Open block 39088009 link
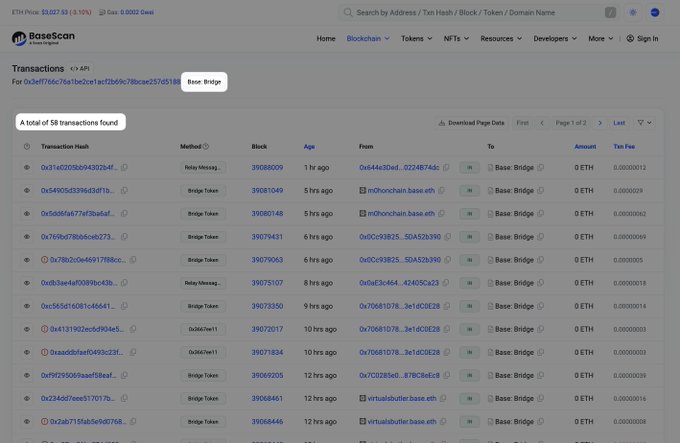The height and width of the screenshot is (443, 680). coord(267,167)
